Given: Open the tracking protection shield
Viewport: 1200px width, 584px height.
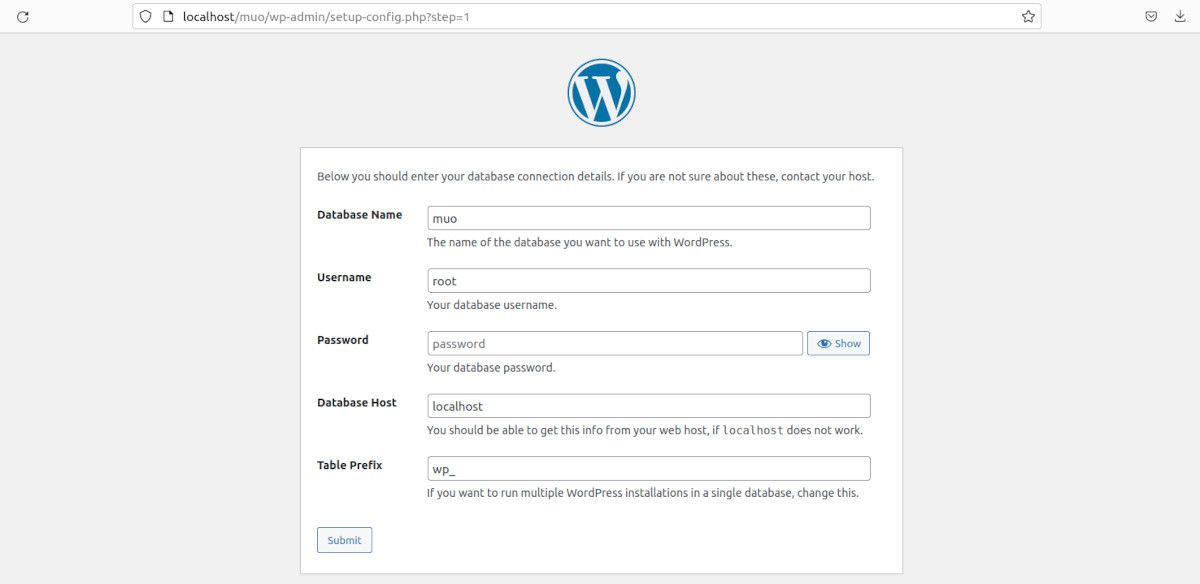Looking at the screenshot, I should [x=146, y=17].
